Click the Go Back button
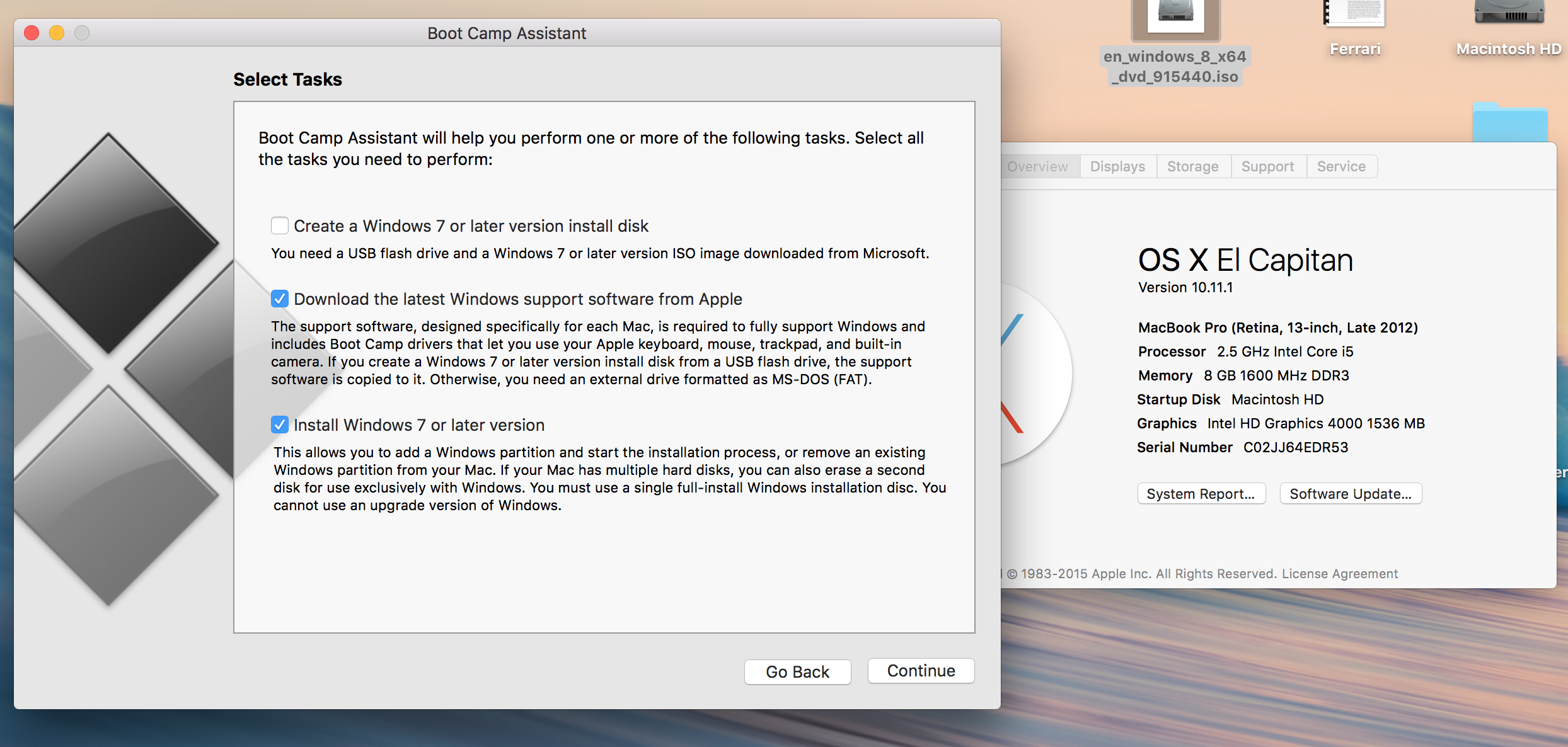1568x747 pixels. 797,671
